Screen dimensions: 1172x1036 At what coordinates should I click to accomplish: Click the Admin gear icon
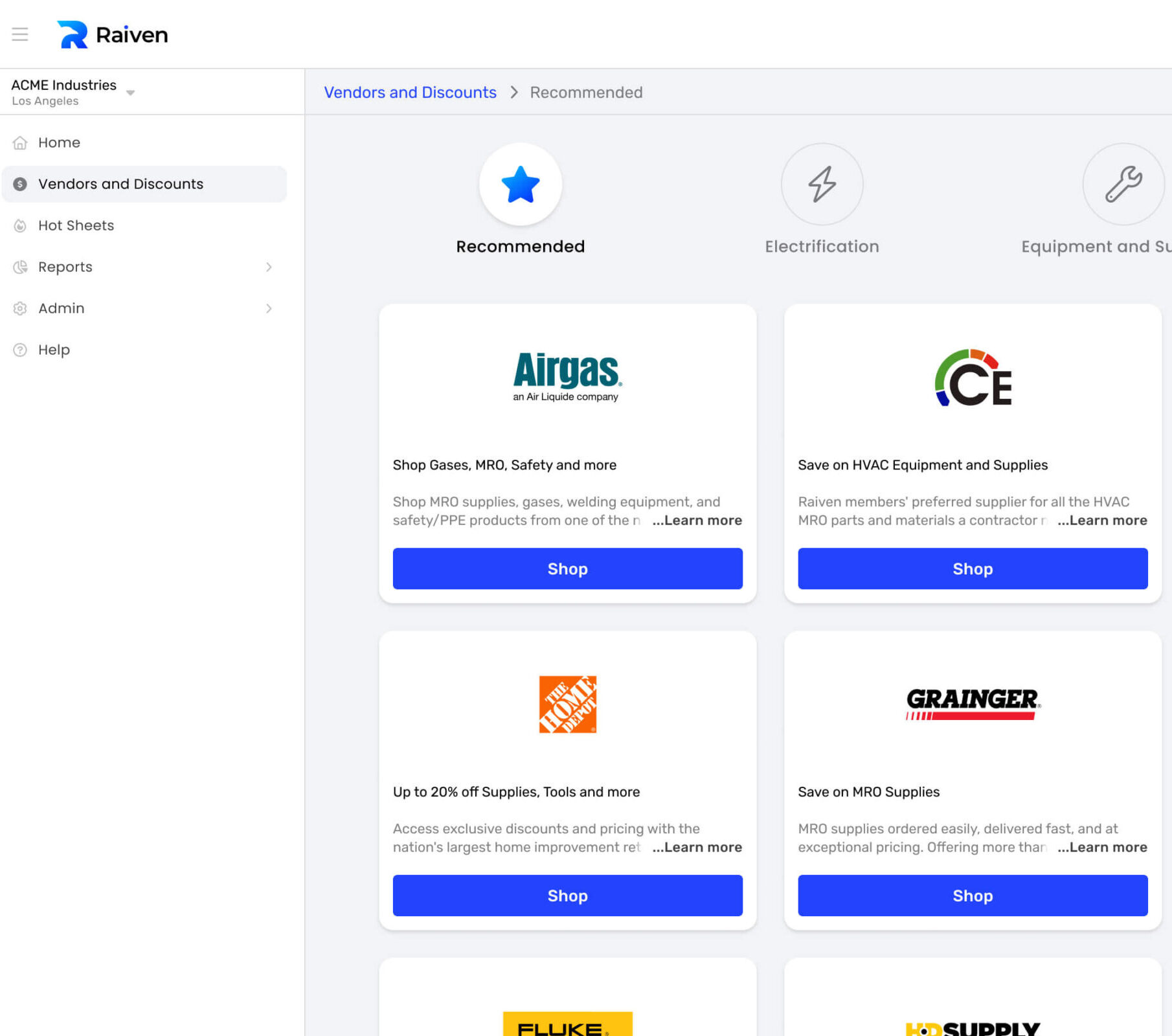tap(20, 308)
